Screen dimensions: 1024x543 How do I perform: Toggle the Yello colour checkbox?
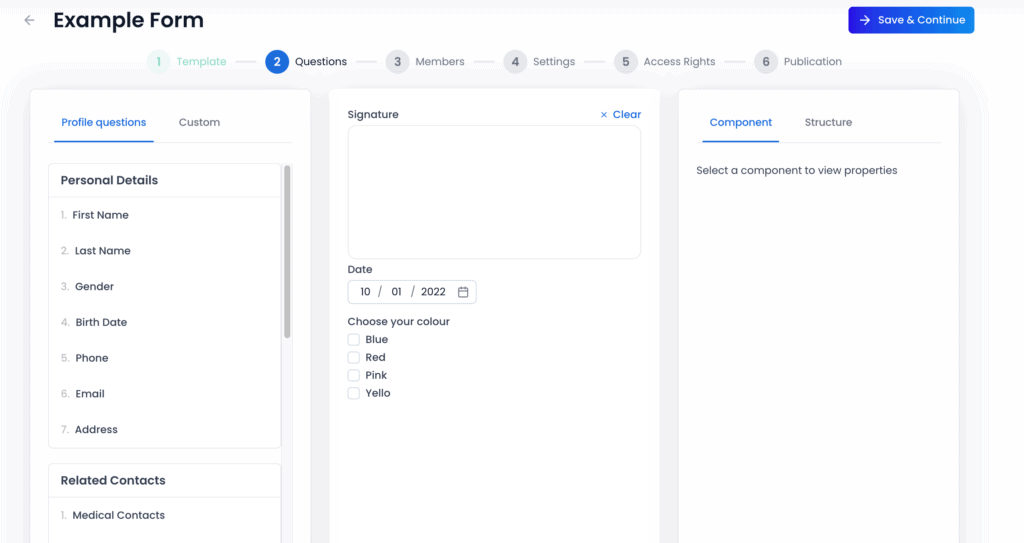coord(353,394)
